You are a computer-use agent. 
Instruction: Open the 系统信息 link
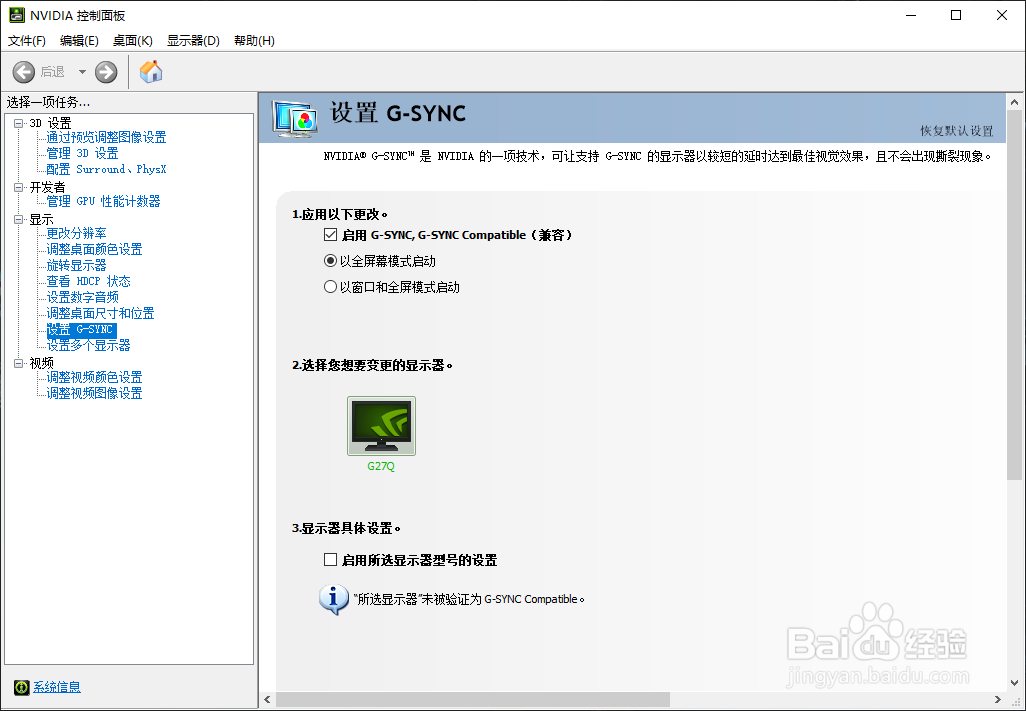[x=57, y=687]
